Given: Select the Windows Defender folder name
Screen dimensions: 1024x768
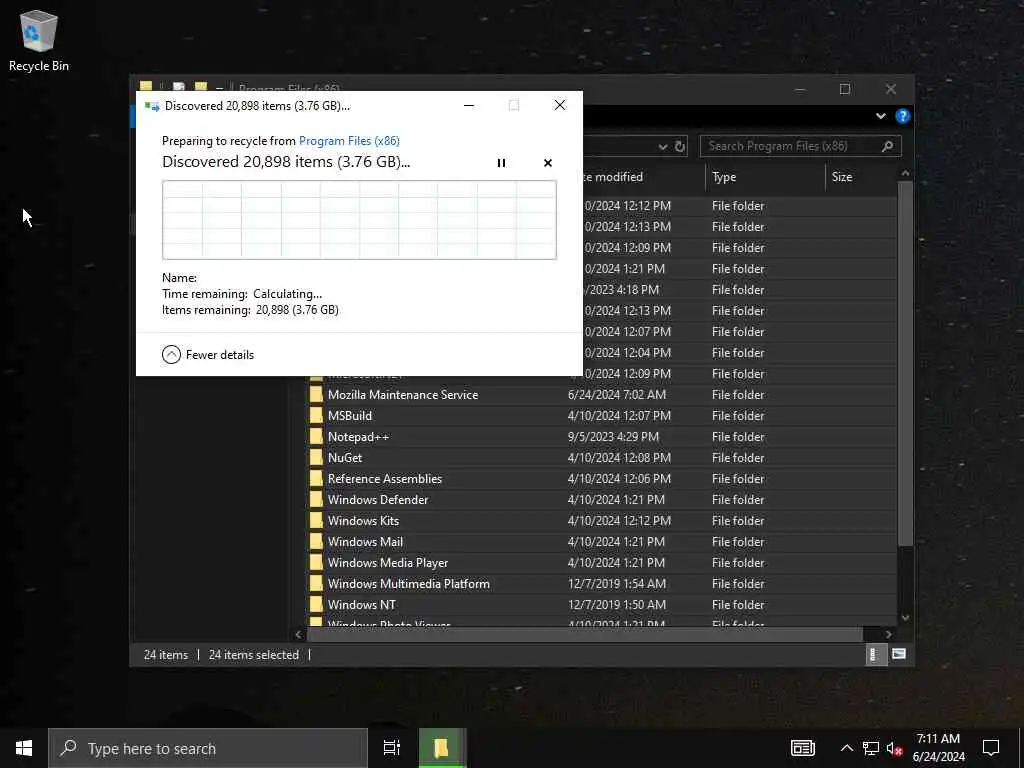Looking at the screenshot, I should coord(378,500).
